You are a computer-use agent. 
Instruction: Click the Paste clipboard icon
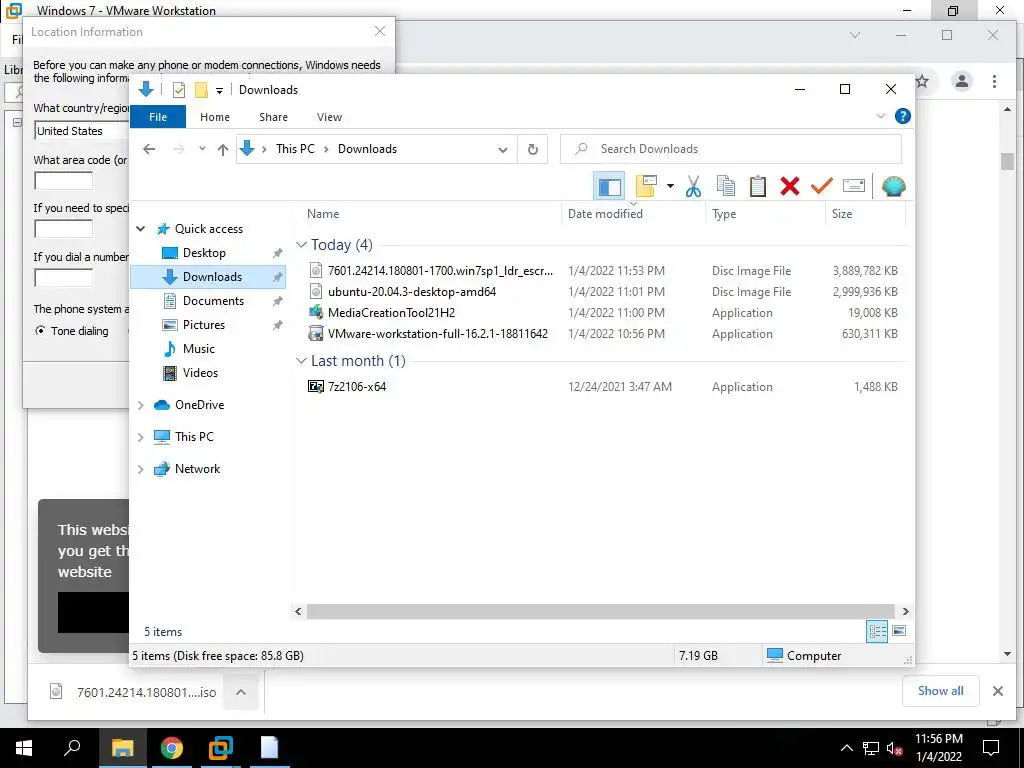pyautogui.click(x=758, y=187)
